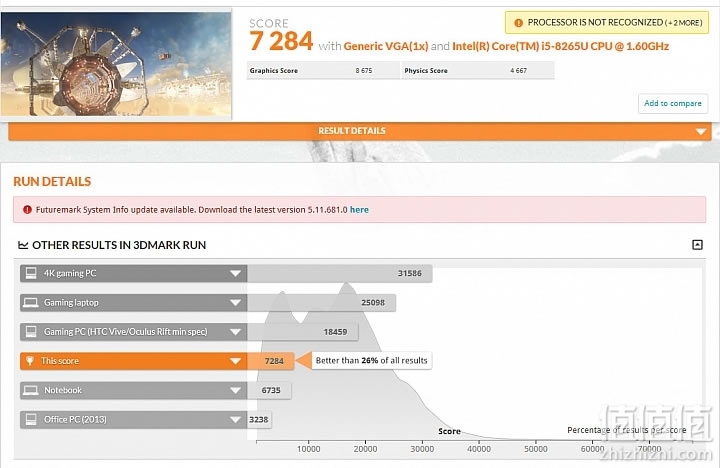Click the 18459 score bar

coord(303,332)
